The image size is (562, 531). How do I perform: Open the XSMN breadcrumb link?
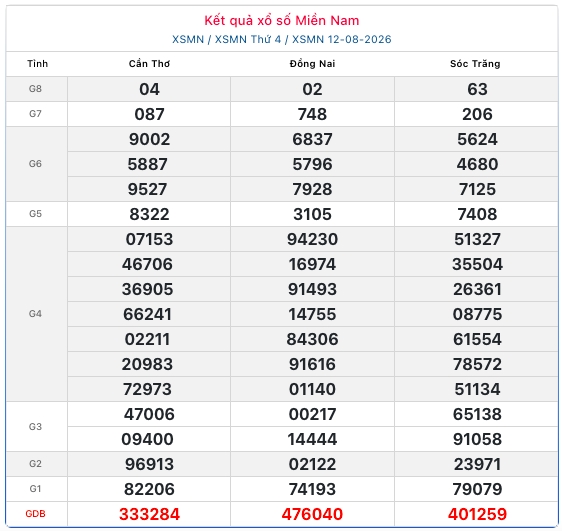tap(188, 39)
